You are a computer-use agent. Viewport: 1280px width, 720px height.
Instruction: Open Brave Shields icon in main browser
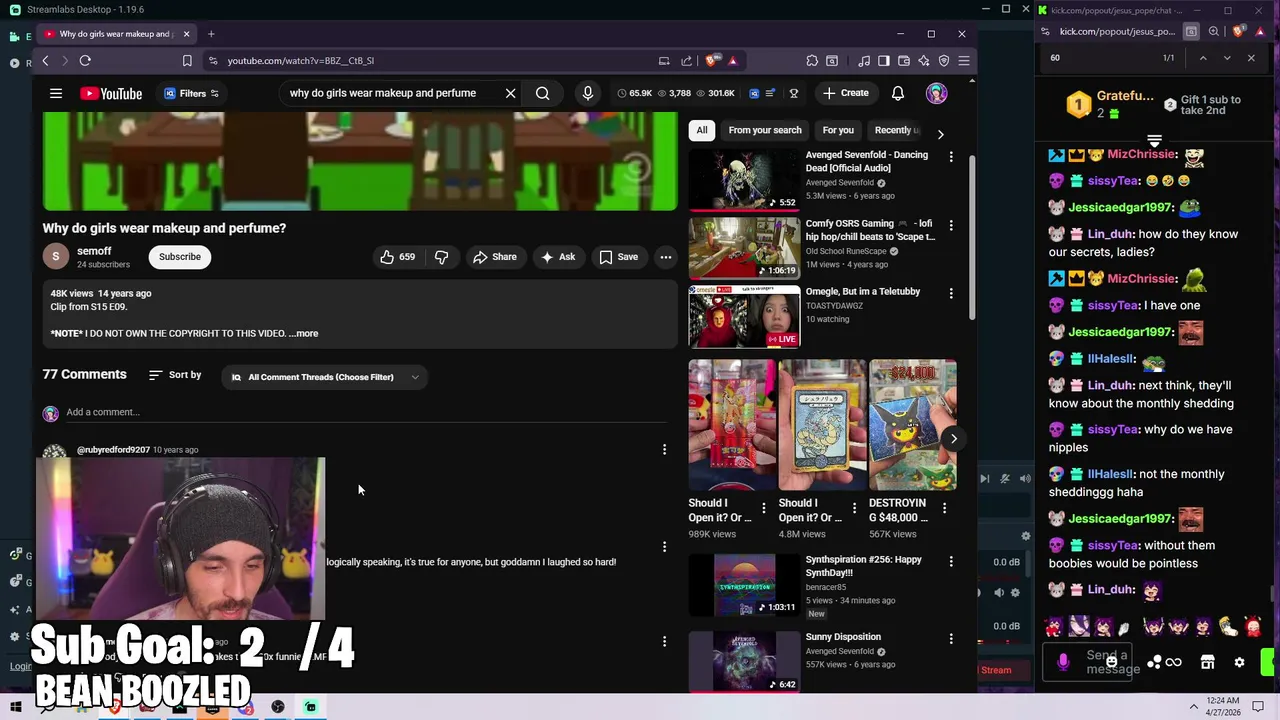pyautogui.click(x=712, y=61)
